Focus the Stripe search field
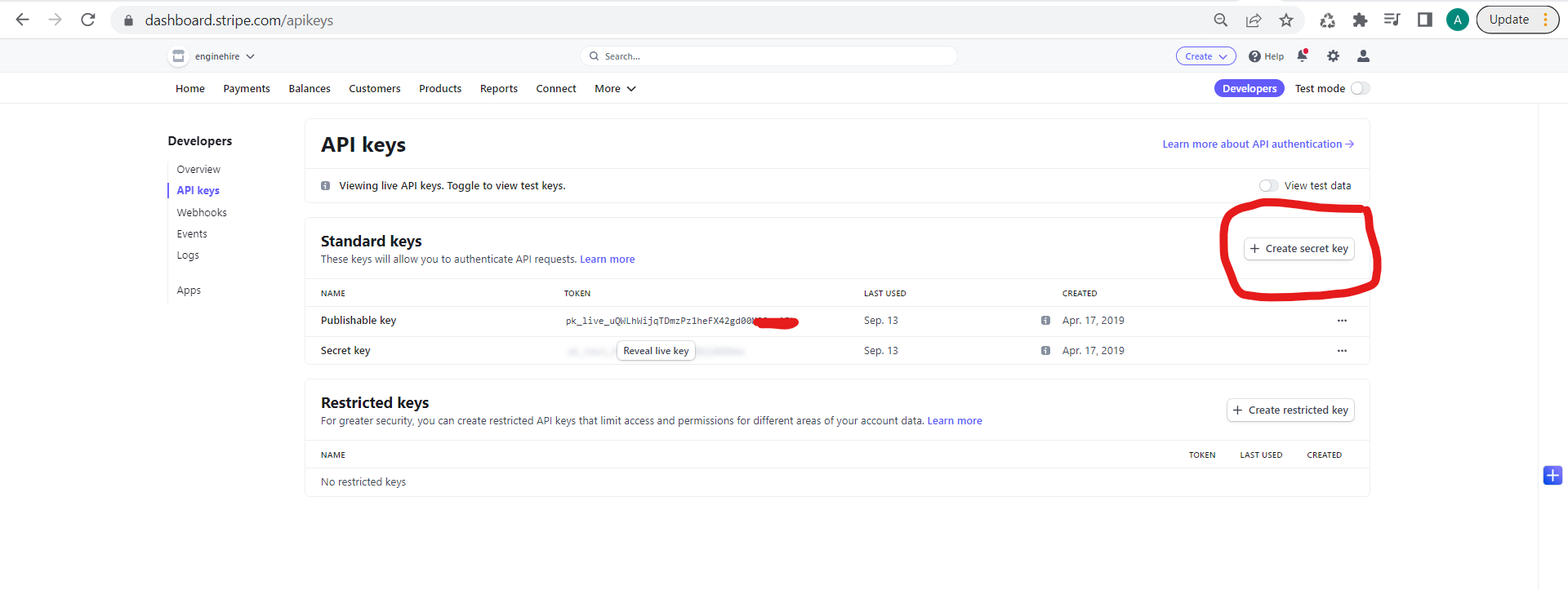Viewport: 1568px width, 590px height. tap(768, 56)
